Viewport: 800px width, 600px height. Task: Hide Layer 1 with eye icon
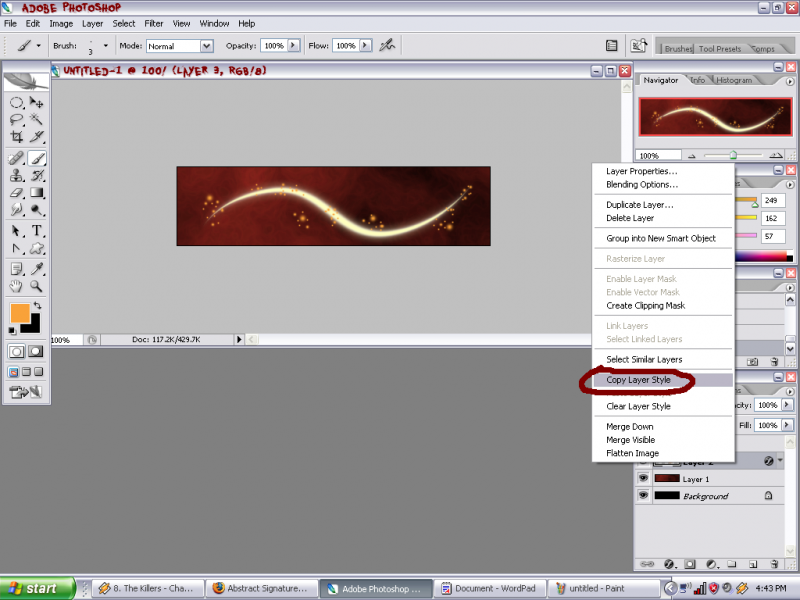[643, 479]
